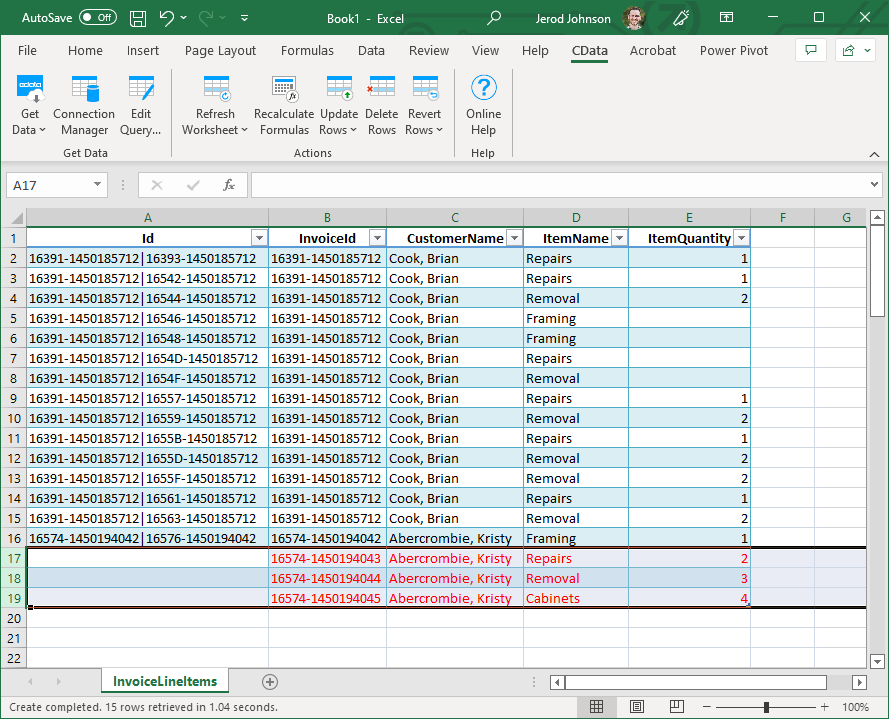Click in the formula bar input field
This screenshot has height=719, width=889.
pyautogui.click(x=558, y=185)
